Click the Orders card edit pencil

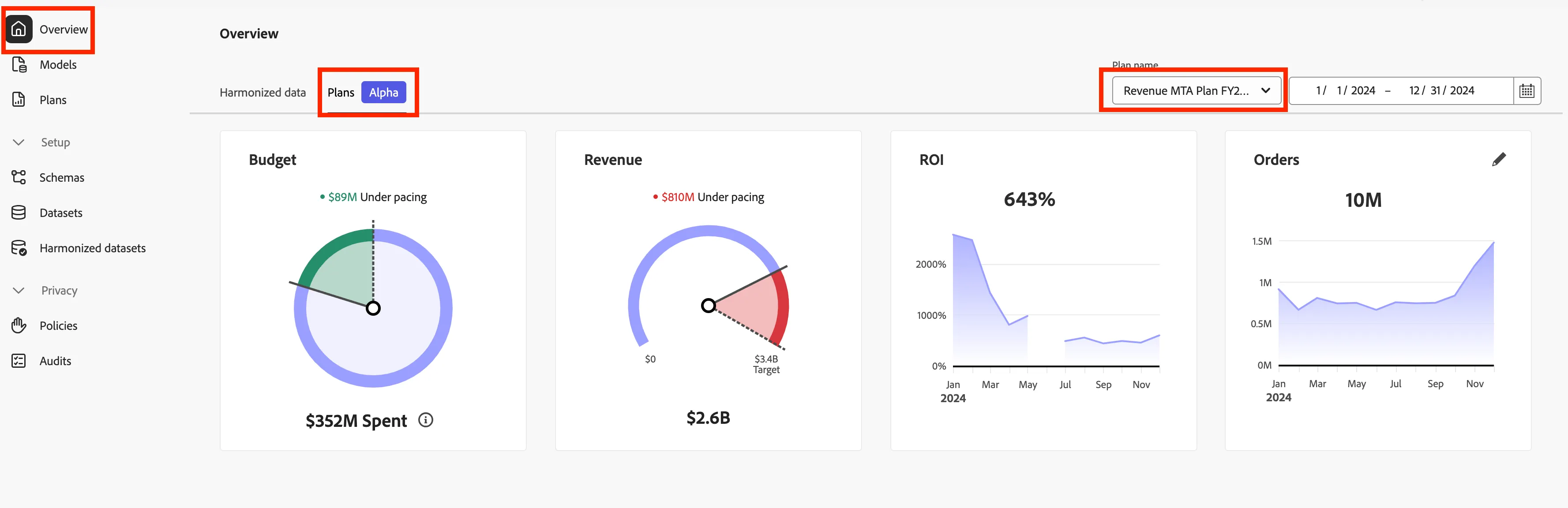point(1499,159)
